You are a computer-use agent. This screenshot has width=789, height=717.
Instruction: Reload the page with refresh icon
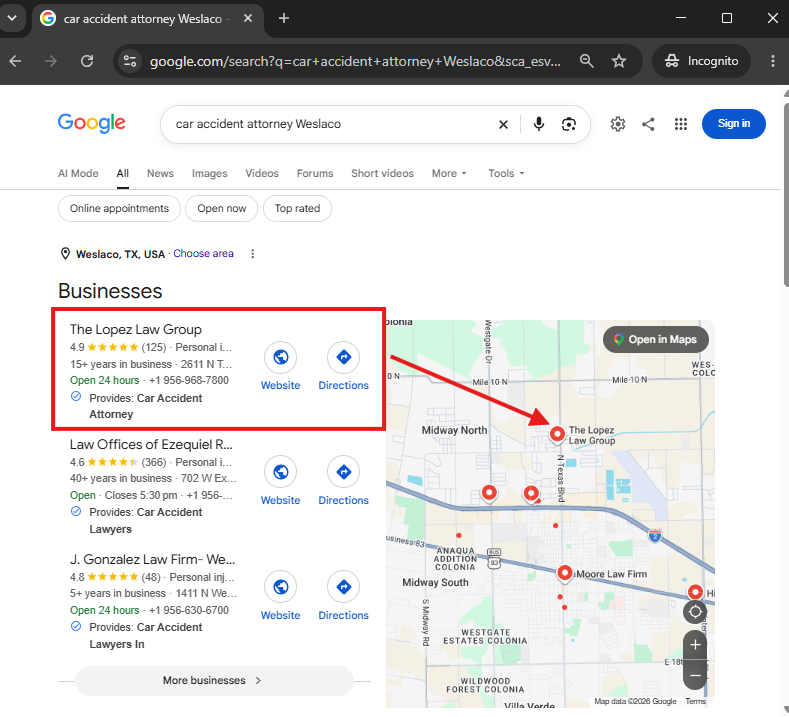click(x=87, y=61)
